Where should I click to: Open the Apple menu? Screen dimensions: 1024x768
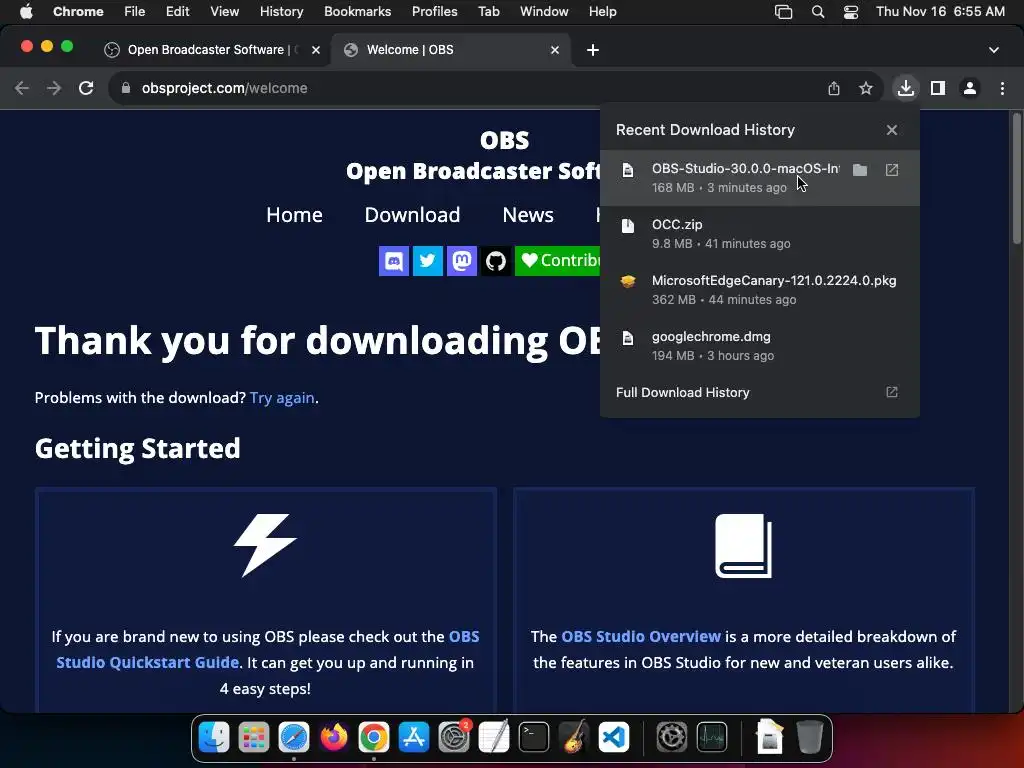[26, 12]
